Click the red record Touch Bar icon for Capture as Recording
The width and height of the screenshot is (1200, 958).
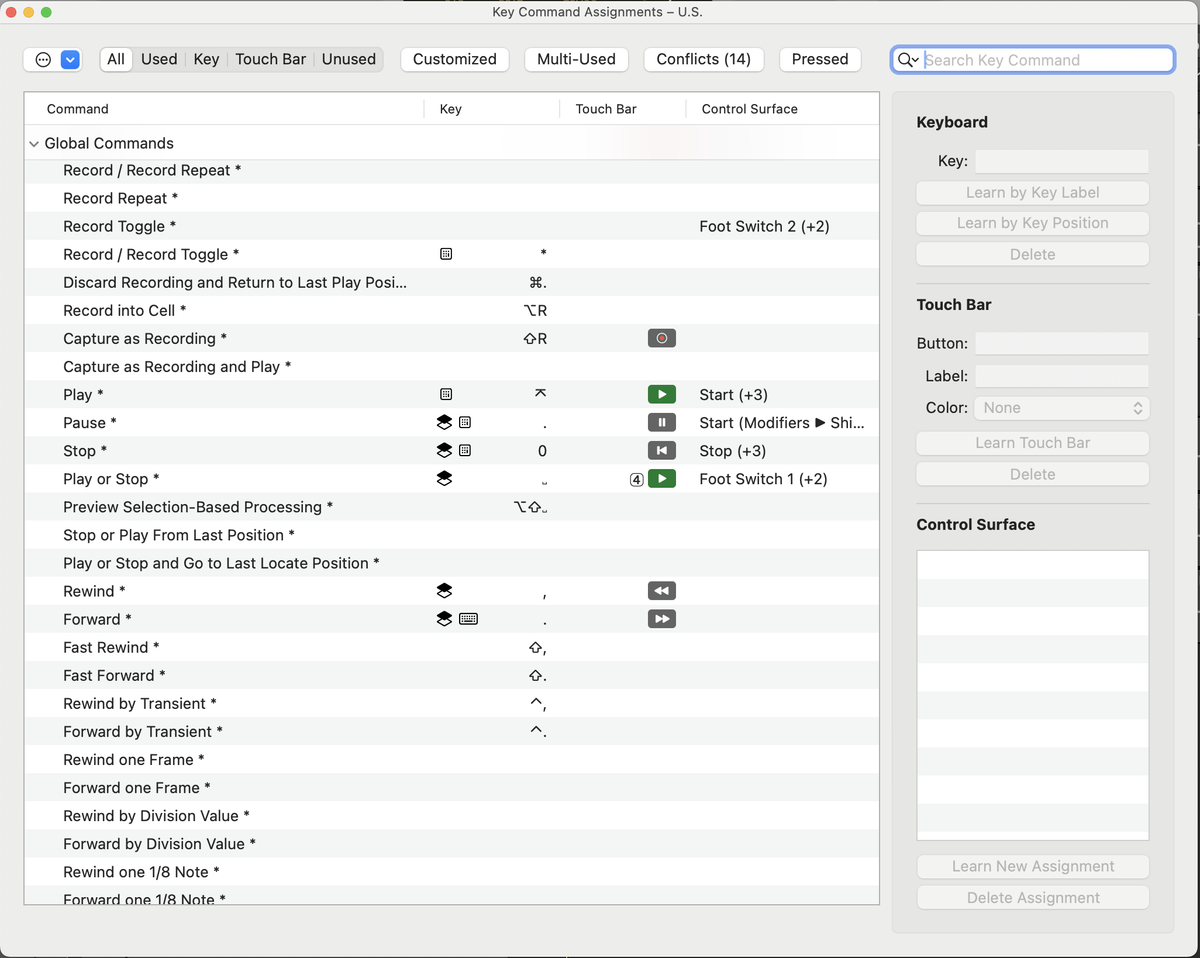coord(661,338)
